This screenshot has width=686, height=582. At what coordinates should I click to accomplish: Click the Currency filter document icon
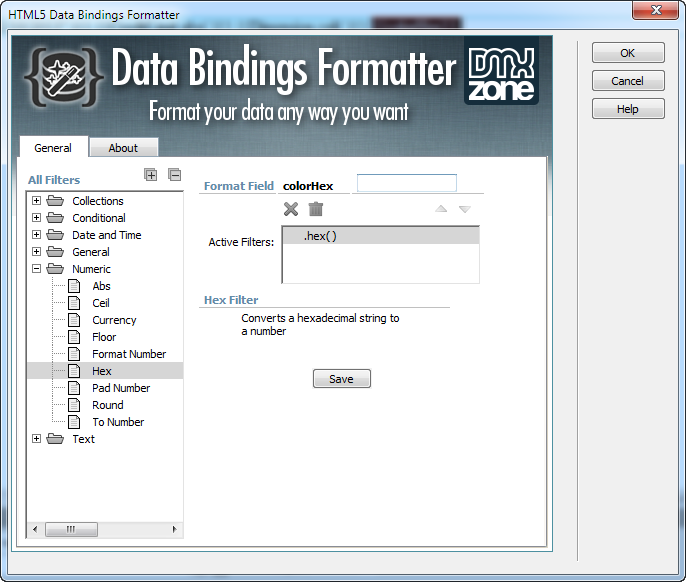[74, 320]
